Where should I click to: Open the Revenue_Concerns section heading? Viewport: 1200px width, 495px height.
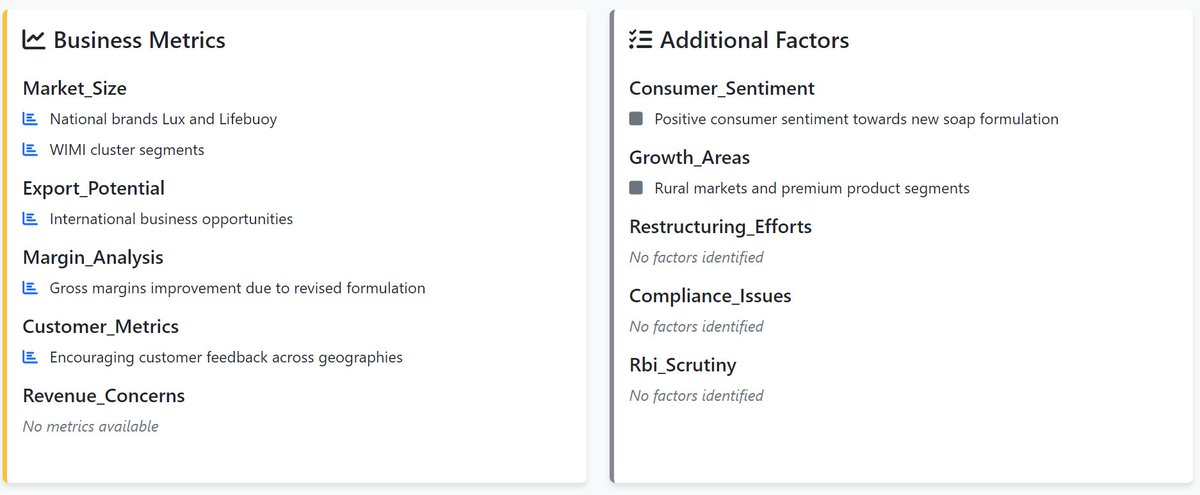coord(104,395)
